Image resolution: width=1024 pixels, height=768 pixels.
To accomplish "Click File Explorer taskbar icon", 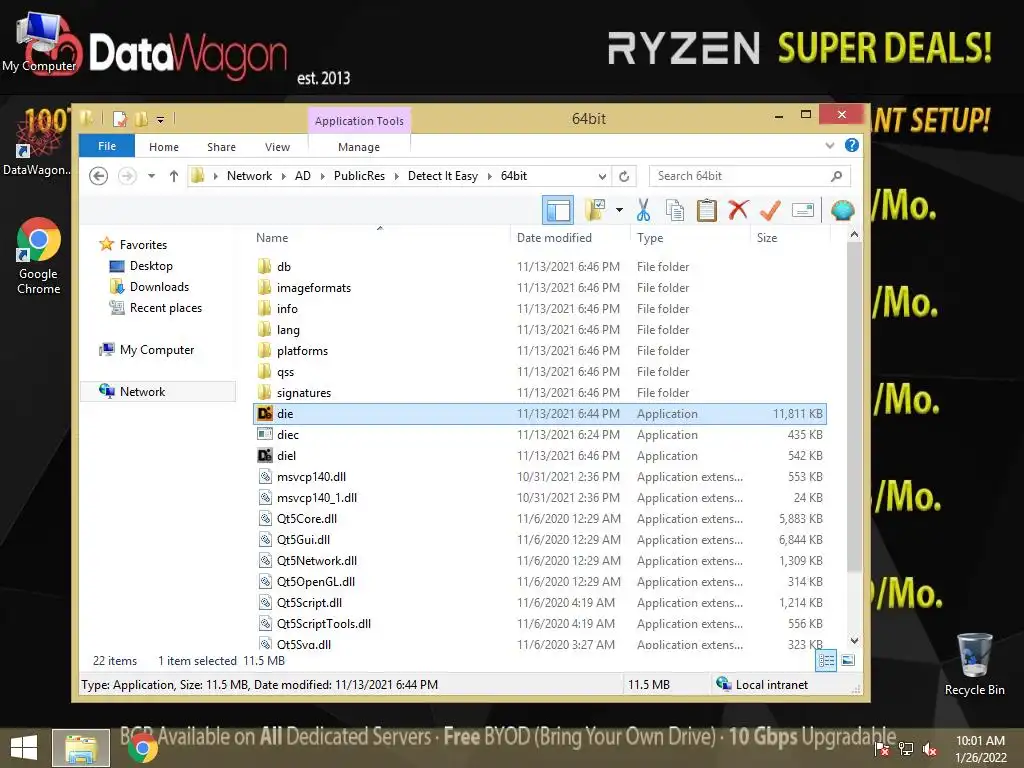I will [81, 748].
